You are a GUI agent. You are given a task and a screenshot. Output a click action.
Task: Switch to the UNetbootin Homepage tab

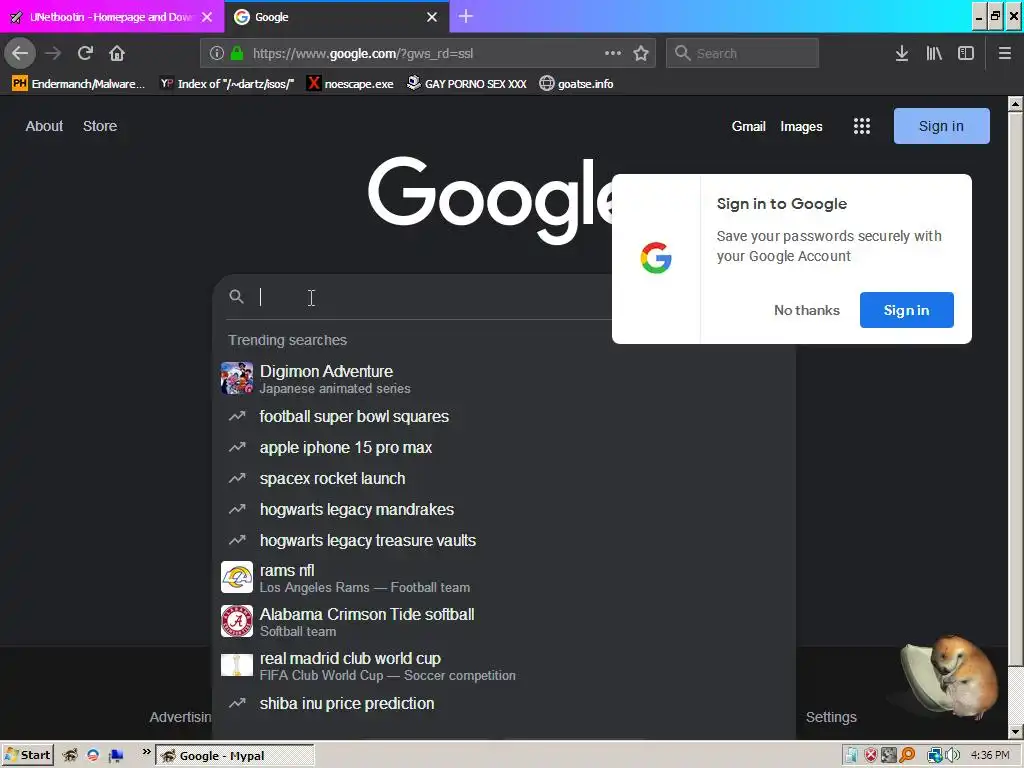coord(111,17)
